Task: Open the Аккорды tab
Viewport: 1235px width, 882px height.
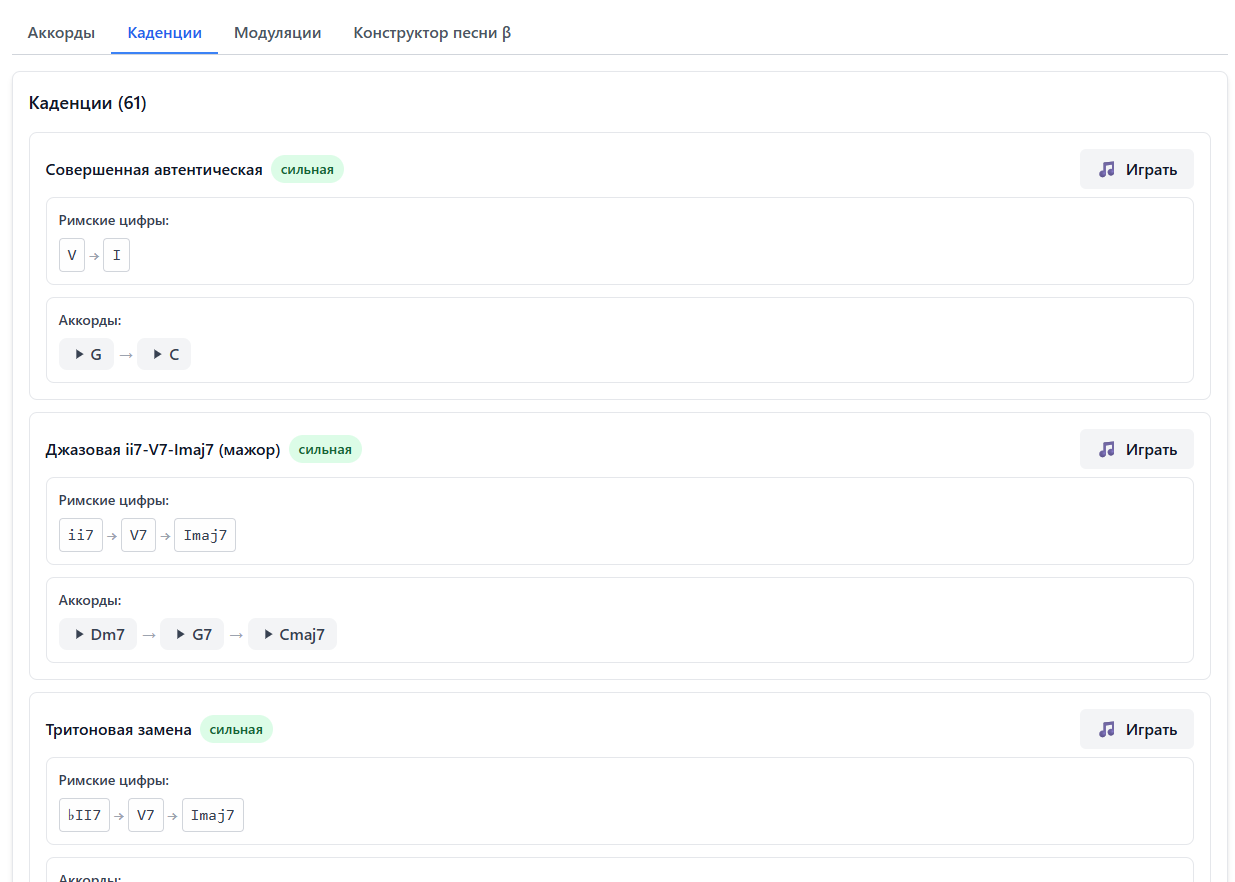Action: pos(61,33)
